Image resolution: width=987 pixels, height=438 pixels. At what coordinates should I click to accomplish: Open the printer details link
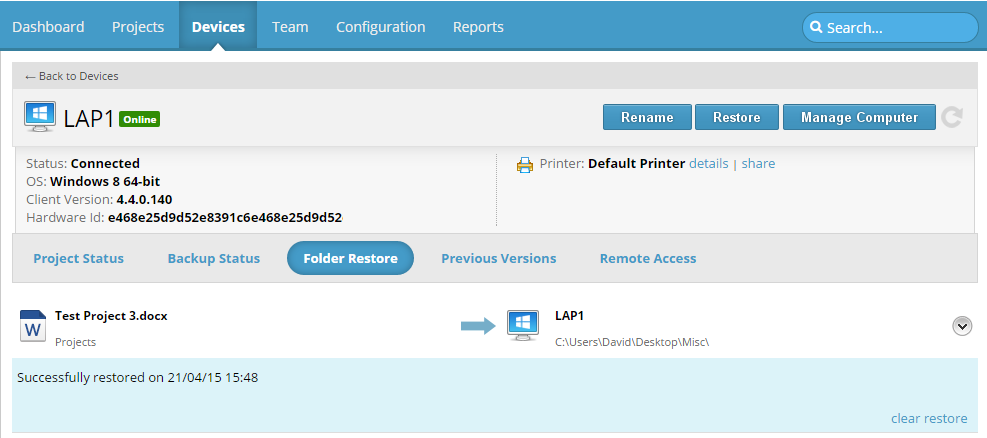[709, 164]
